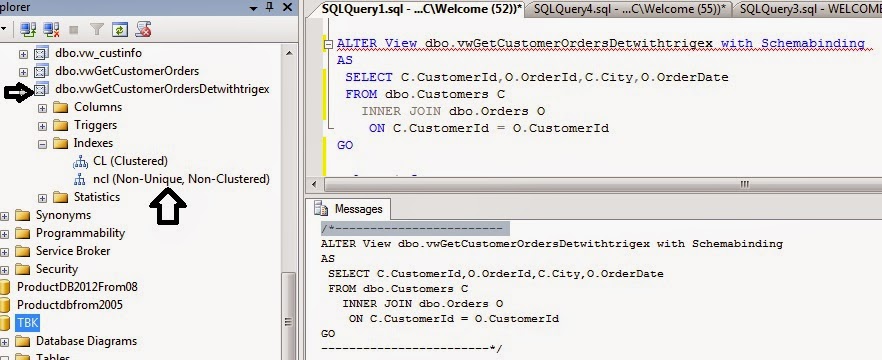882x360 pixels.
Task: Stop the Object Explorer action
Action: 74,29
